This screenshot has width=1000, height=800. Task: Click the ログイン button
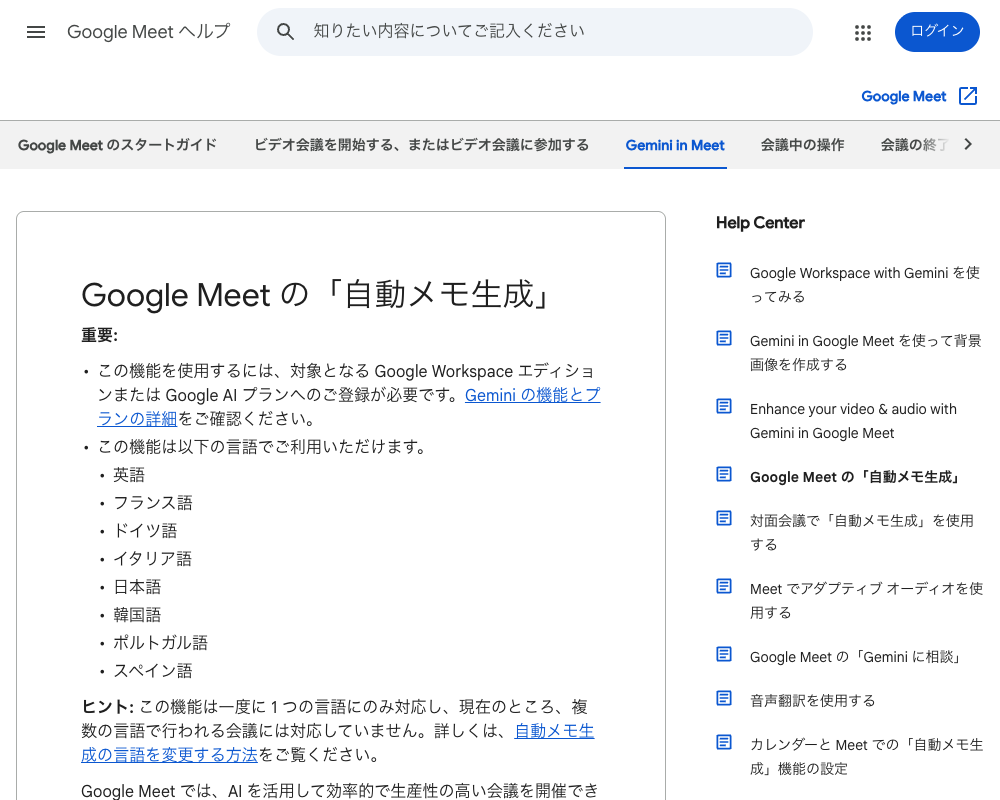[937, 32]
